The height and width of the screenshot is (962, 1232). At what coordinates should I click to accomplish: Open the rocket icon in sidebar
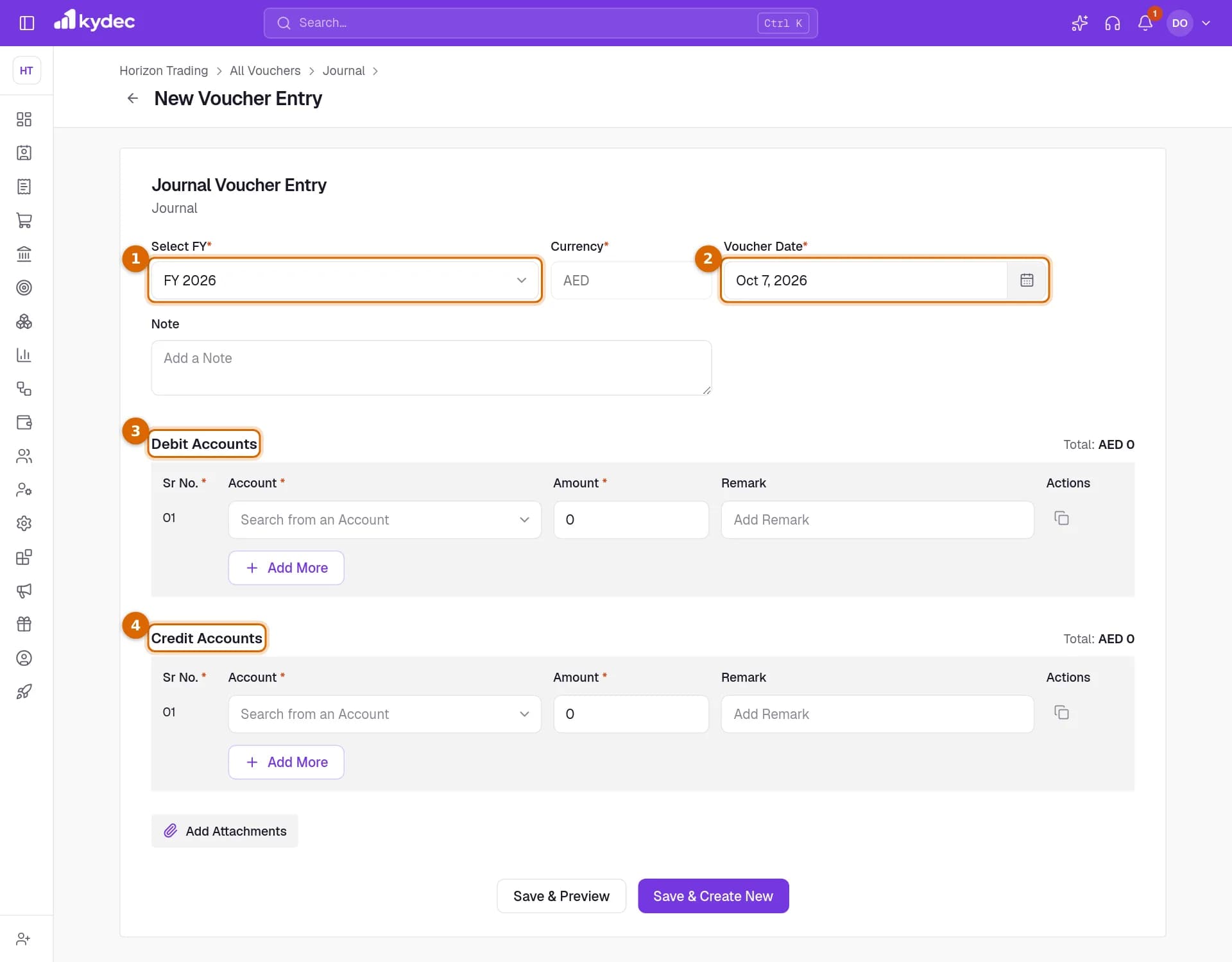pos(24,691)
